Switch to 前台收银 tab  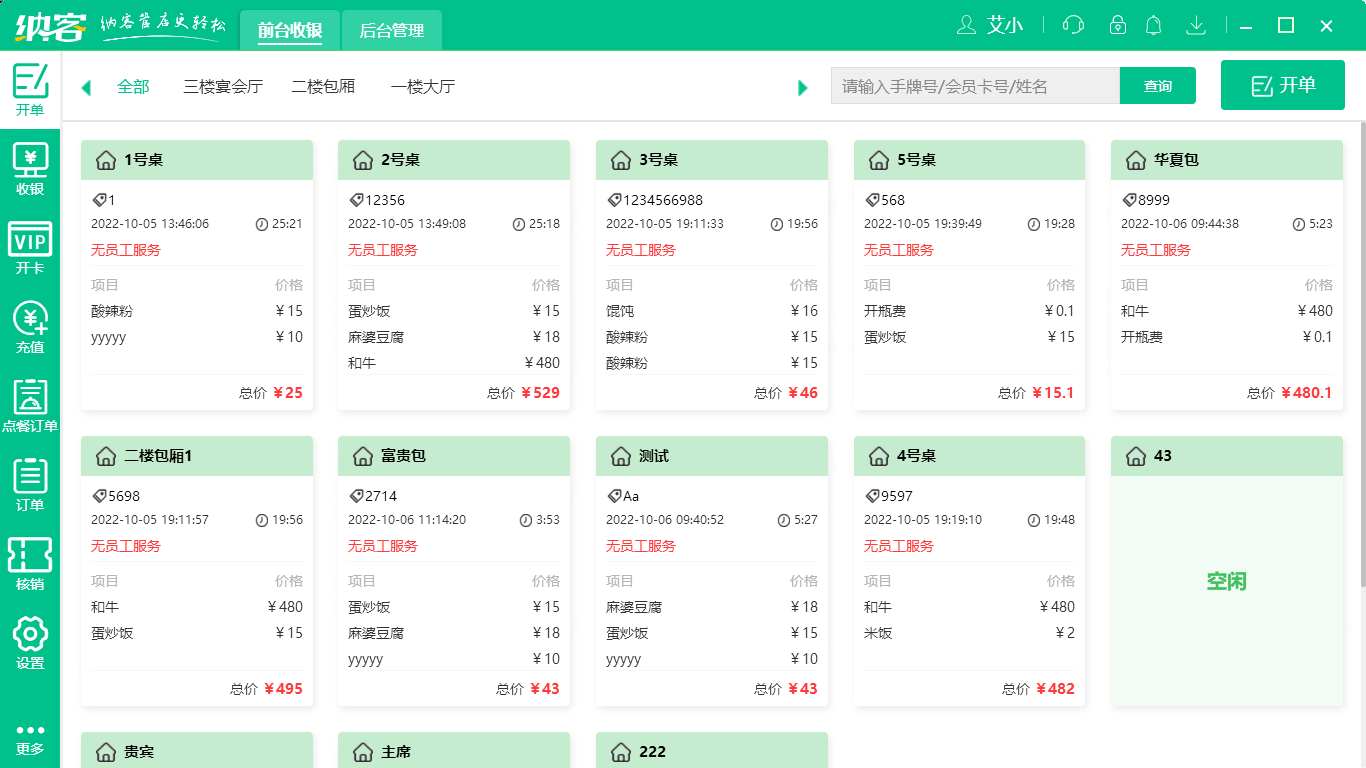coord(289,30)
